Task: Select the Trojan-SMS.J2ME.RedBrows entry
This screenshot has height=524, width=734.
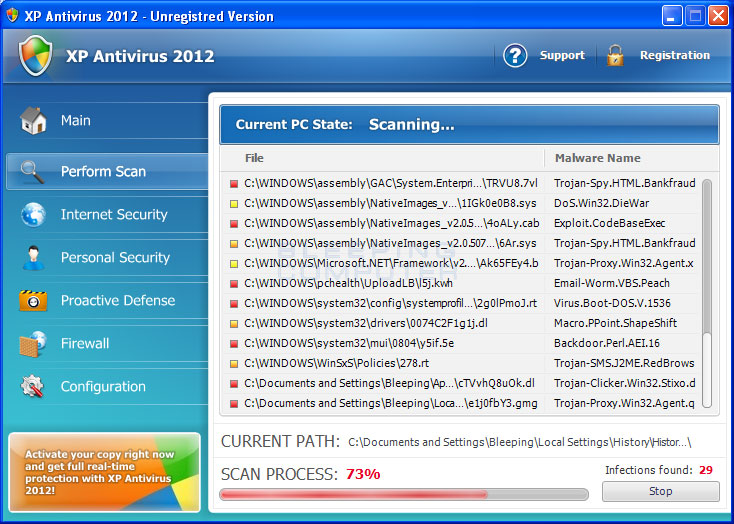Action: pos(624,363)
